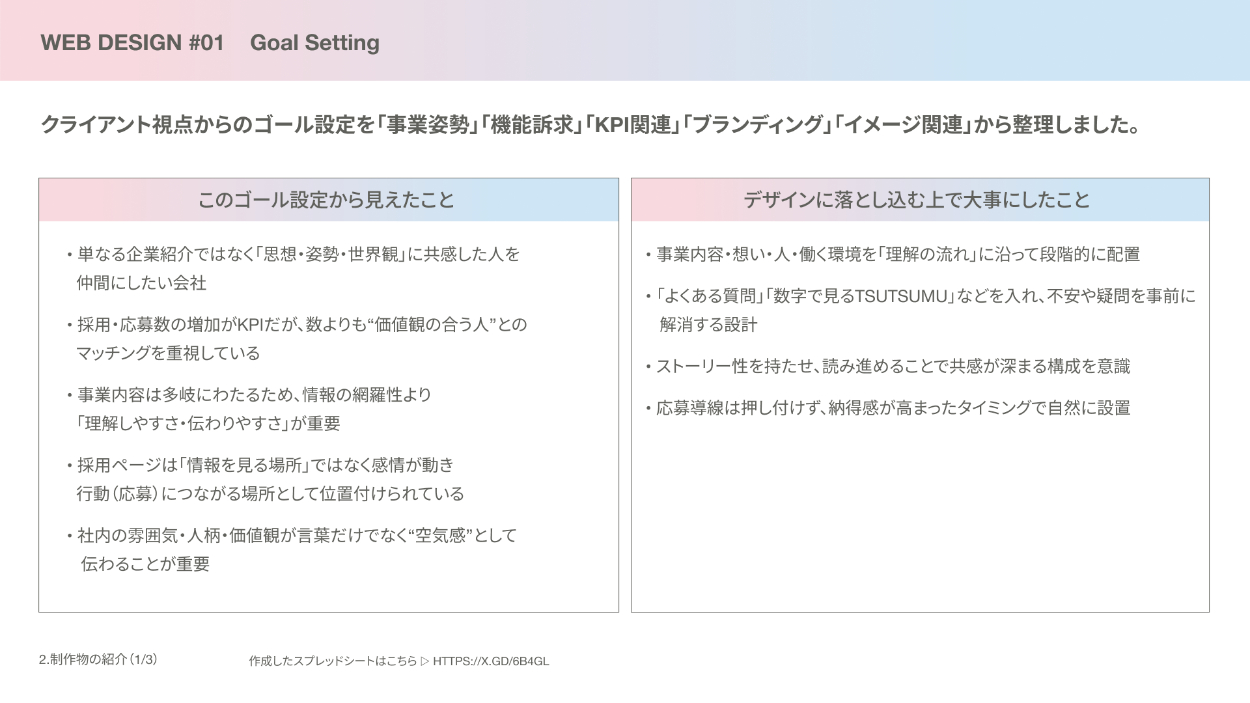Select the Goal Setting heading text
The image size is (1250, 703).
point(314,43)
